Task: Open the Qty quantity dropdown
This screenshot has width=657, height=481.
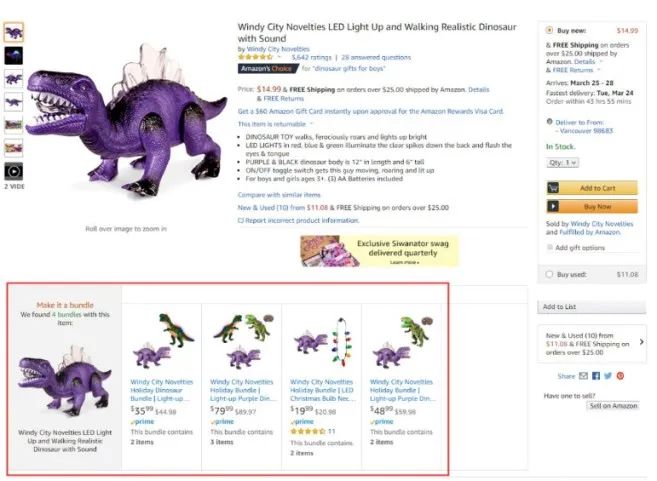Action: coord(562,163)
